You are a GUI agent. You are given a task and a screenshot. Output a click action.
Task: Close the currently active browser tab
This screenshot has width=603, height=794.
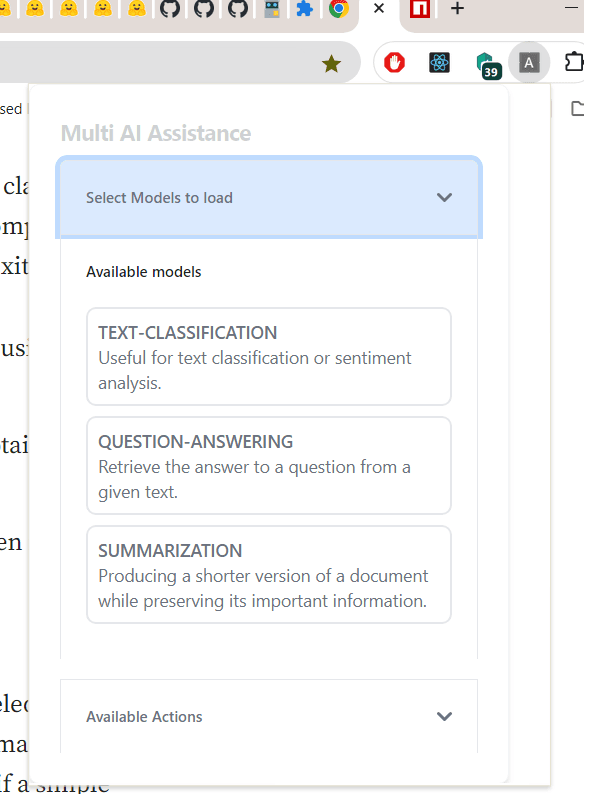pos(379,10)
